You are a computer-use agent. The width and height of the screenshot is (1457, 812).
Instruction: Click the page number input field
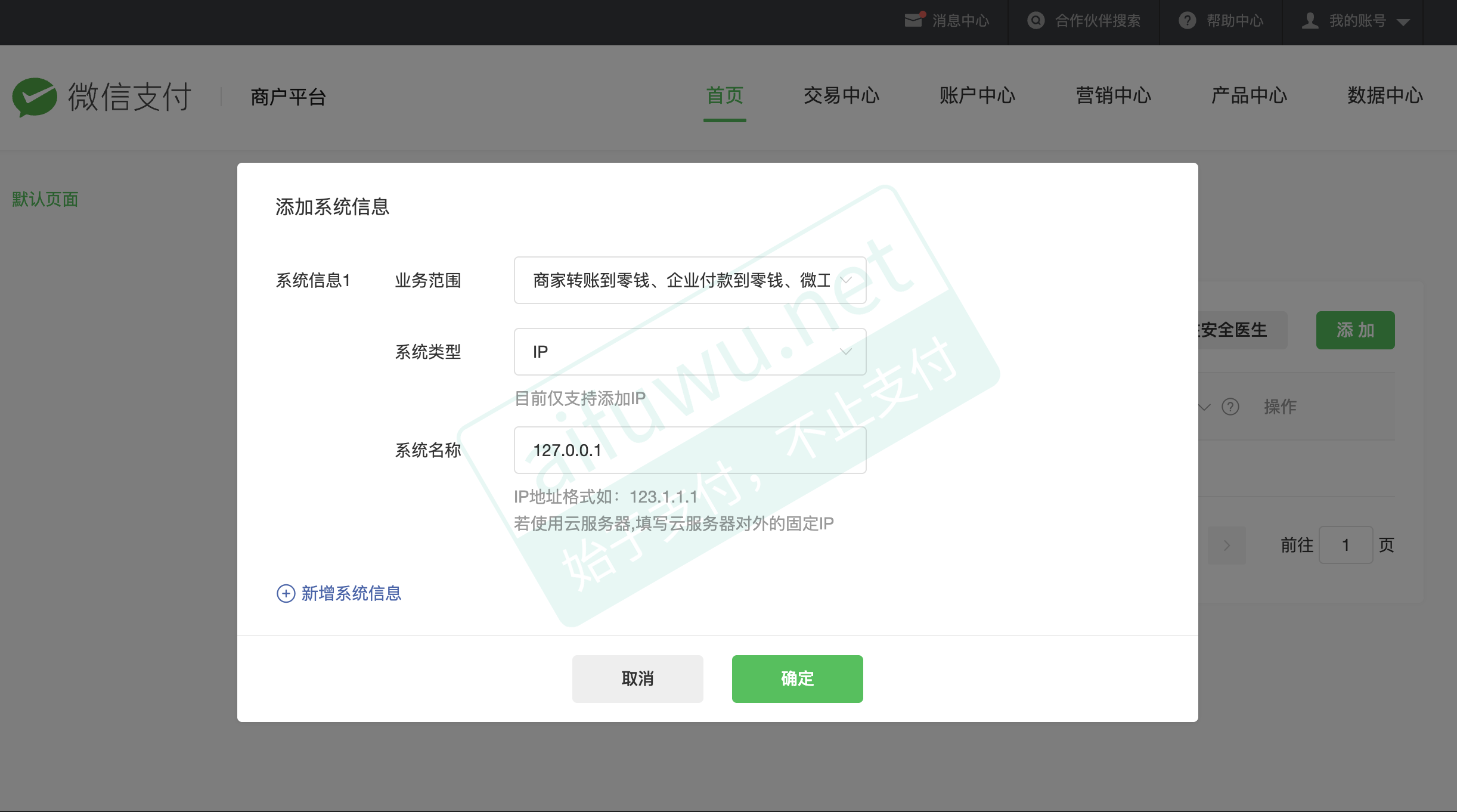1346,545
